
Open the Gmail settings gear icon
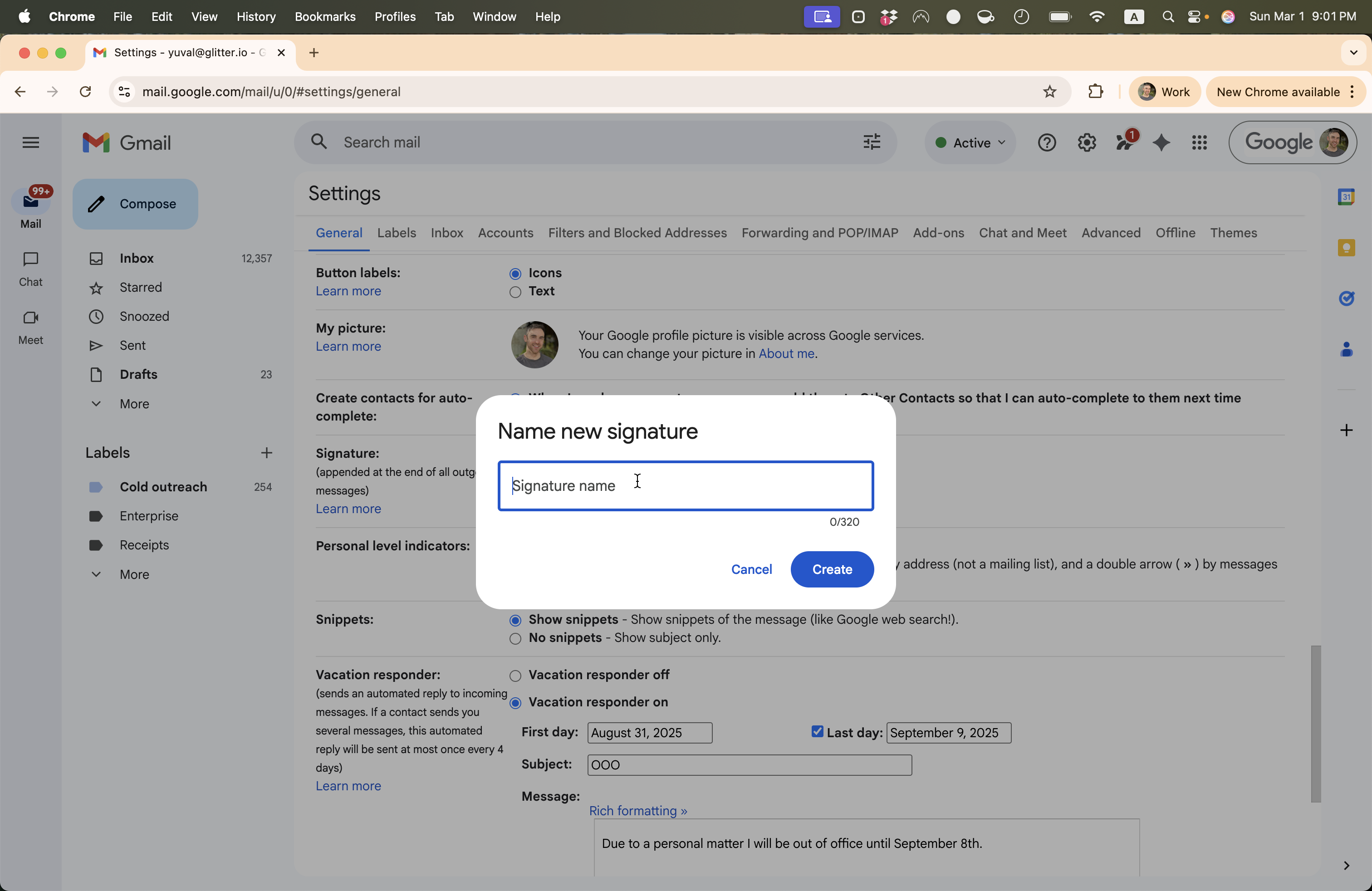click(x=1086, y=142)
